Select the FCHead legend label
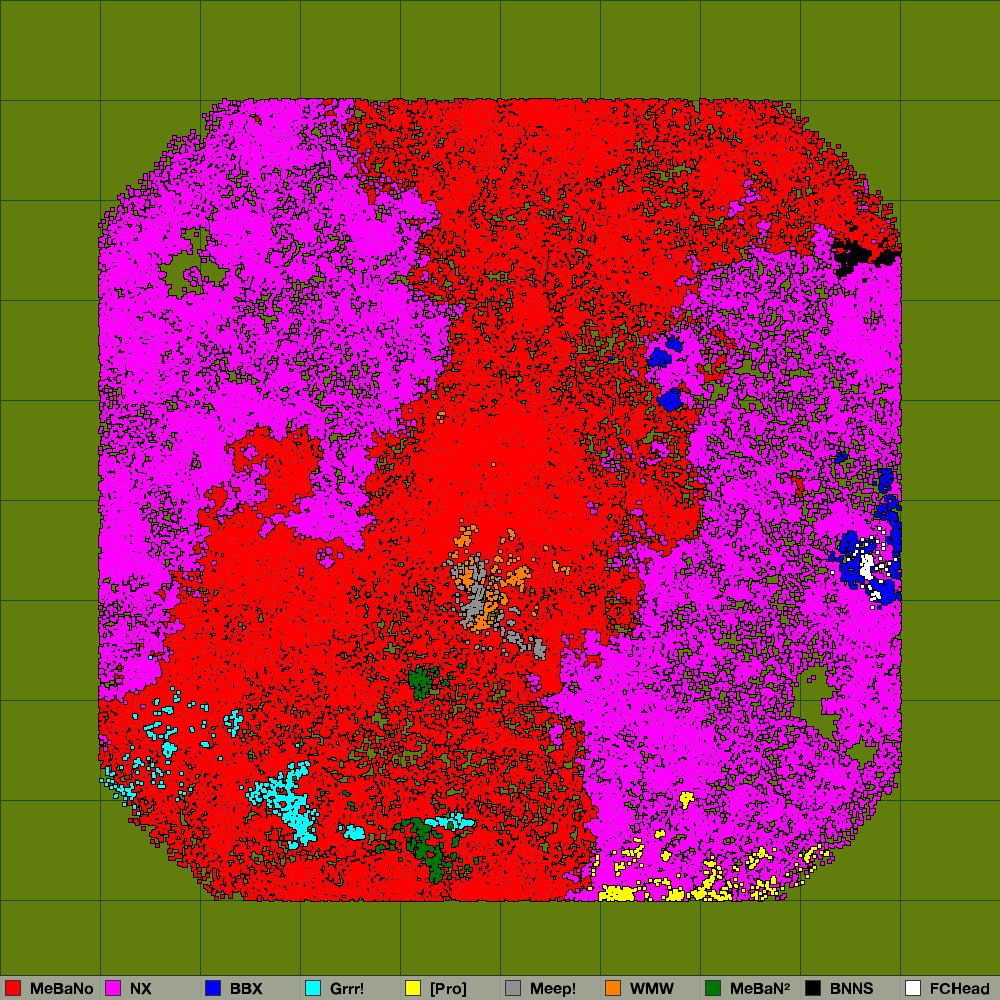 959,989
